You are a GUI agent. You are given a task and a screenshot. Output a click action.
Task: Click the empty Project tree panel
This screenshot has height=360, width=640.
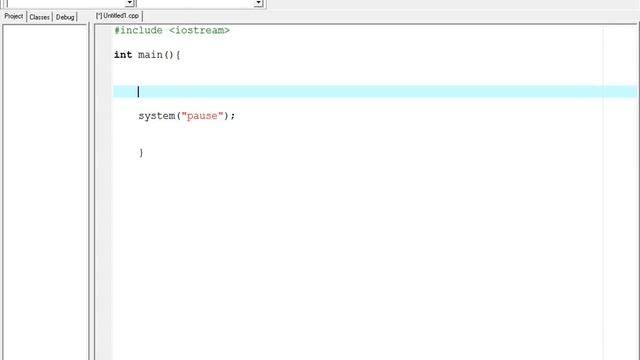tap(45, 192)
